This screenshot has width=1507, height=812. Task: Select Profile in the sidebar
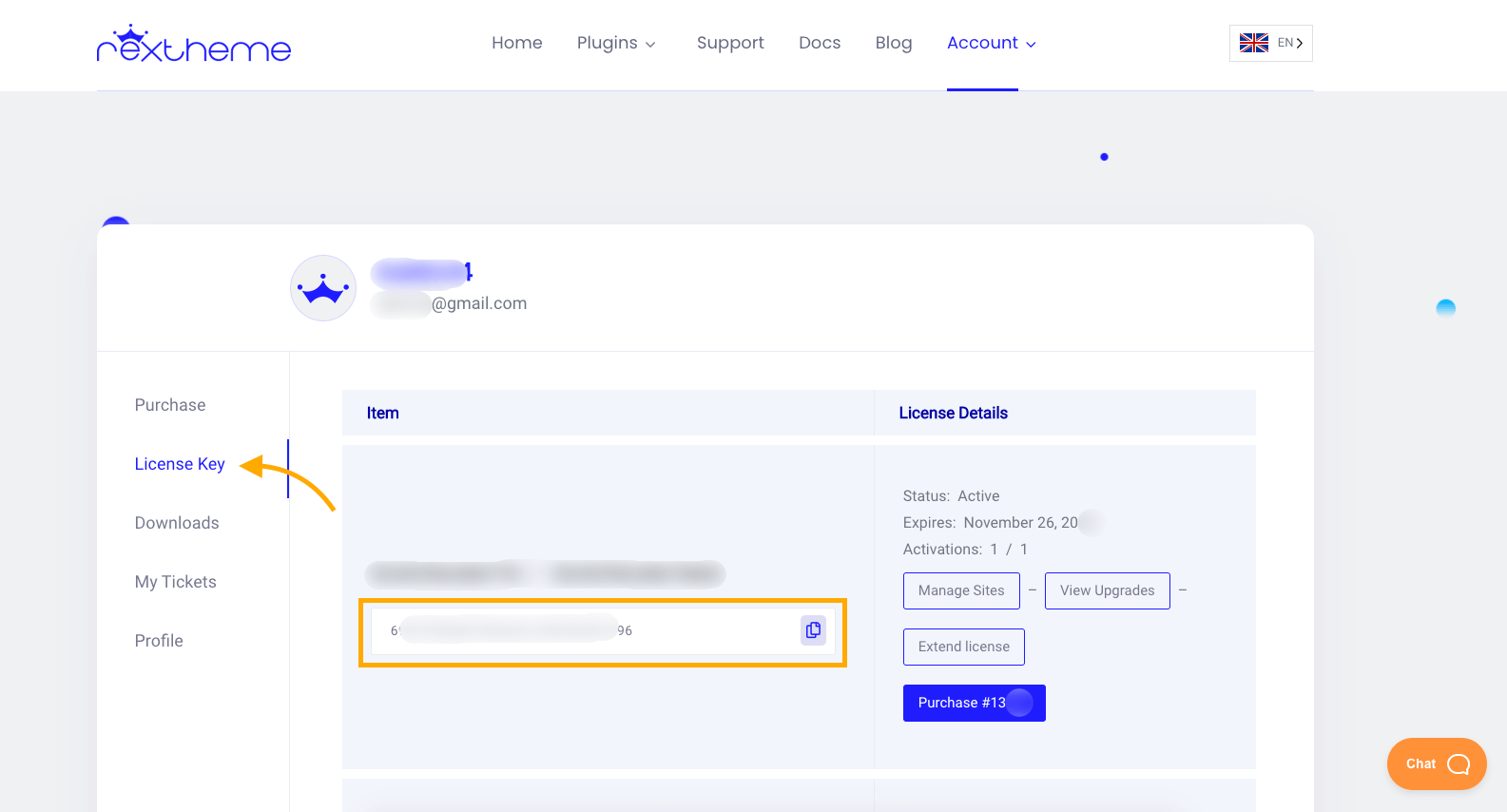click(x=159, y=641)
